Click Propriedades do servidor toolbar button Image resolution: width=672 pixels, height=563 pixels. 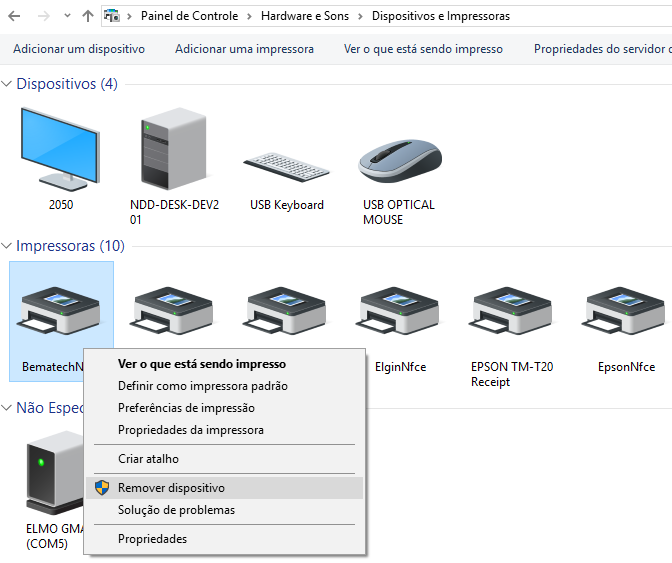click(x=603, y=49)
